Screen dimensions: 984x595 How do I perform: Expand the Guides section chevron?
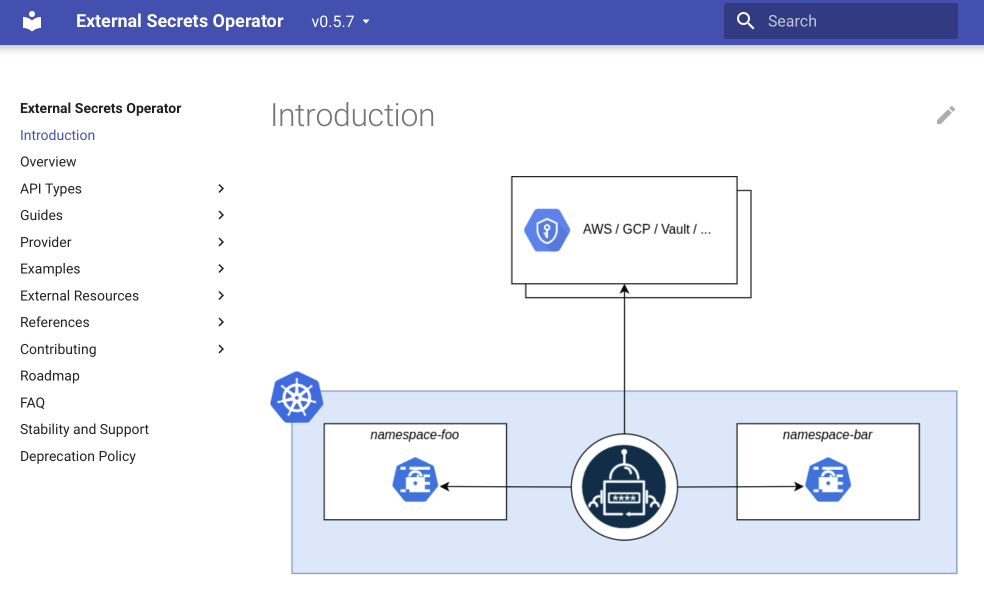[221, 215]
